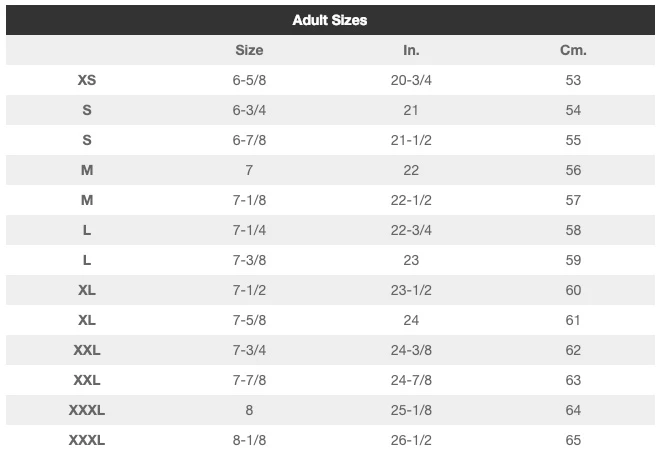Viewport: 666px width, 469px height.
Task: Click the size 7 cell
Action: click(x=249, y=170)
